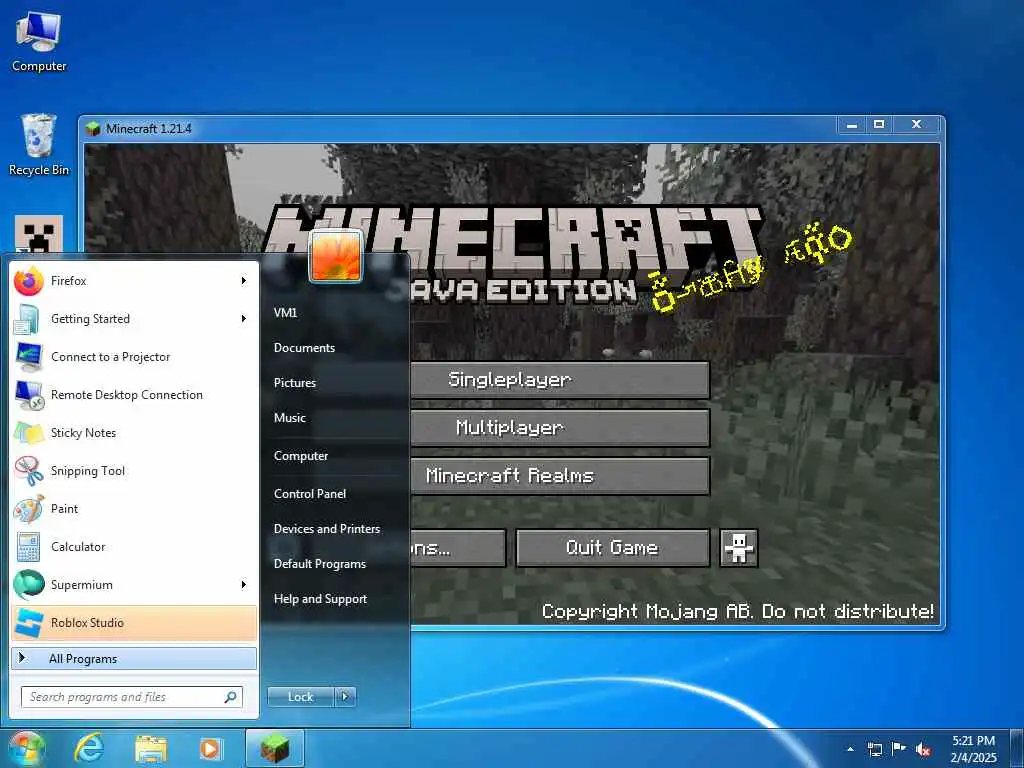
Task: Click the Windows Start orb
Action: coord(26,748)
